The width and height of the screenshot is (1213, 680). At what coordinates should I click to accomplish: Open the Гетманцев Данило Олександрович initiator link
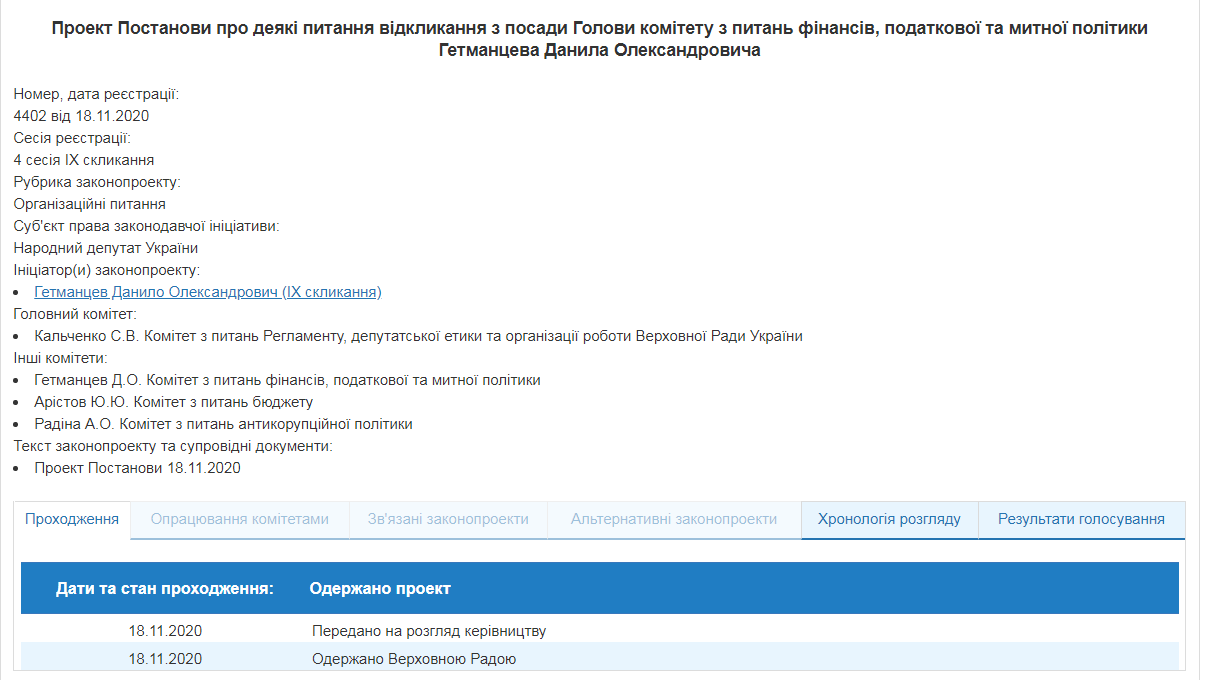coord(207,292)
